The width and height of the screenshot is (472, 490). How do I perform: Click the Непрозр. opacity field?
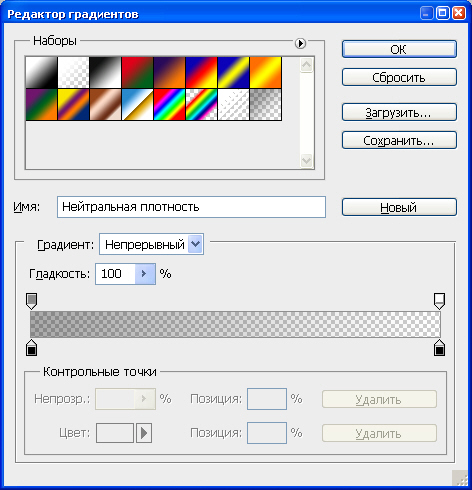click(x=115, y=399)
